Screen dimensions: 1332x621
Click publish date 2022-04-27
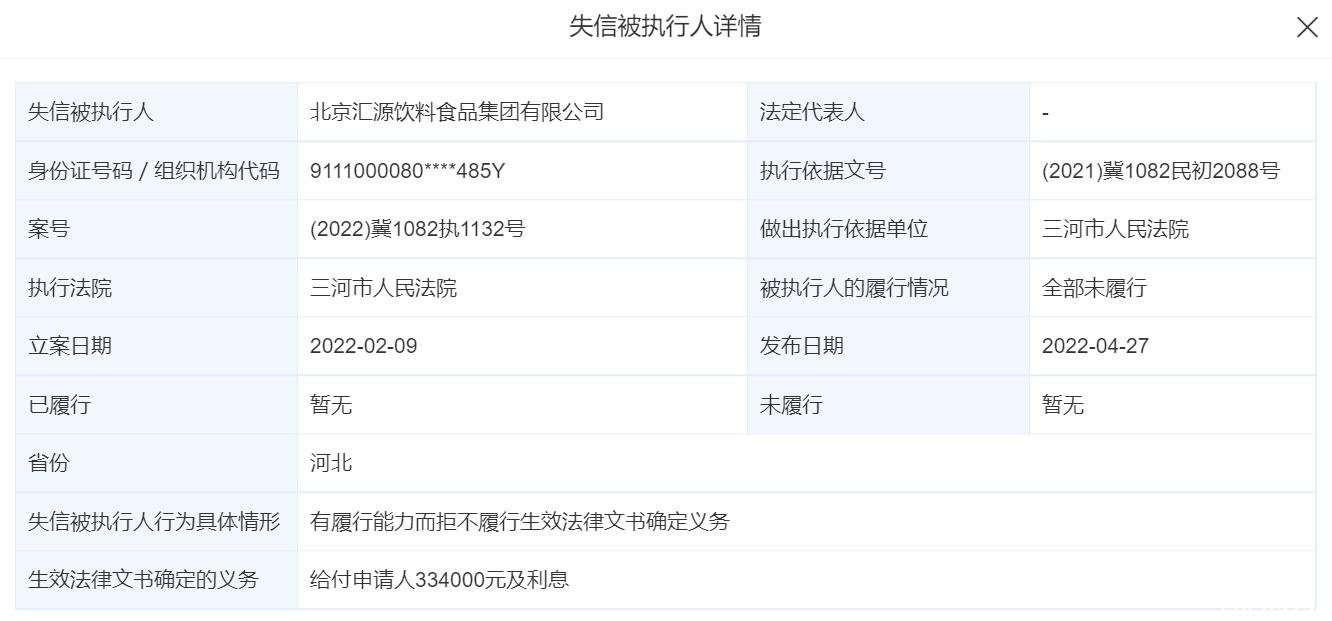click(1095, 346)
